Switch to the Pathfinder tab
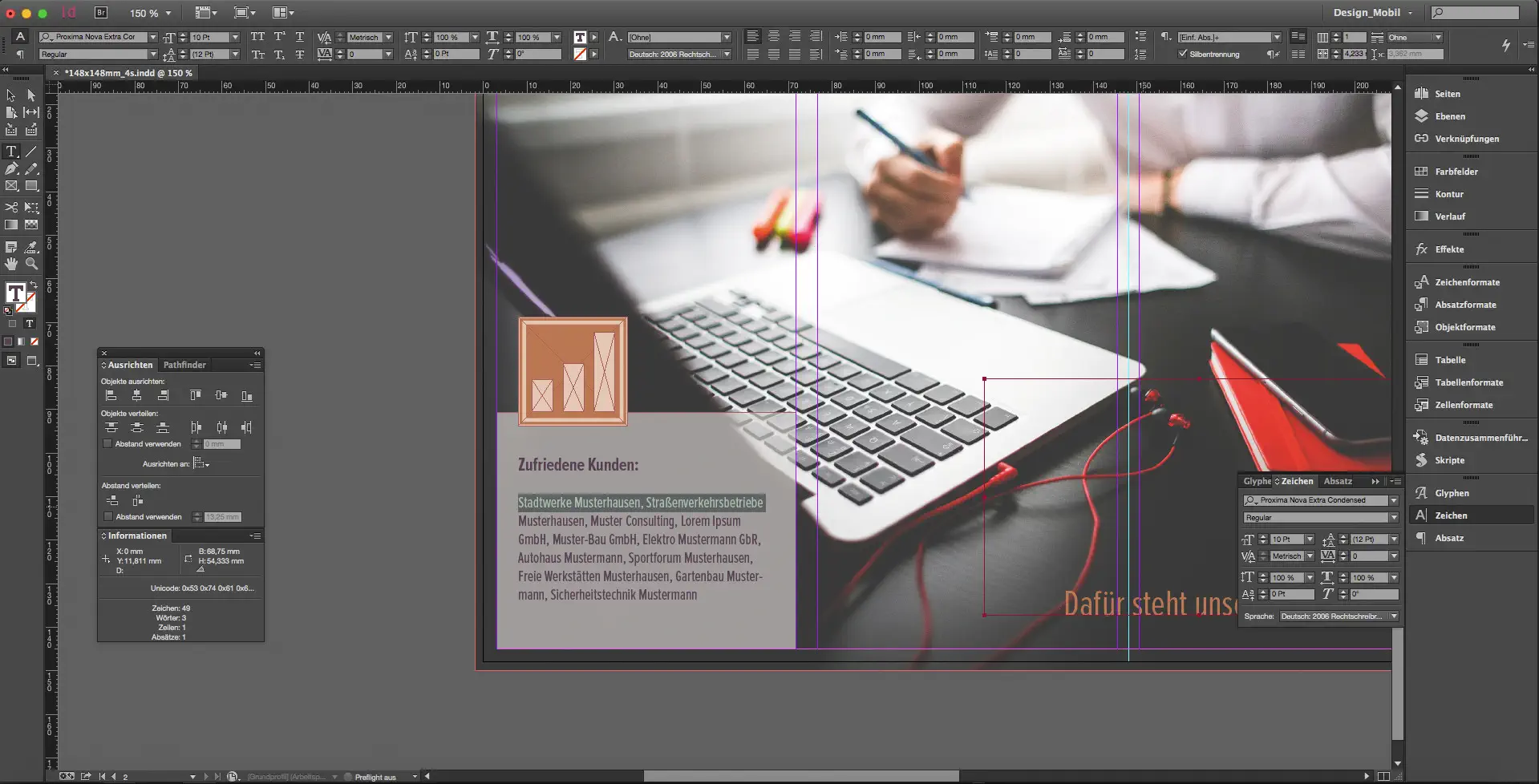 [x=184, y=365]
